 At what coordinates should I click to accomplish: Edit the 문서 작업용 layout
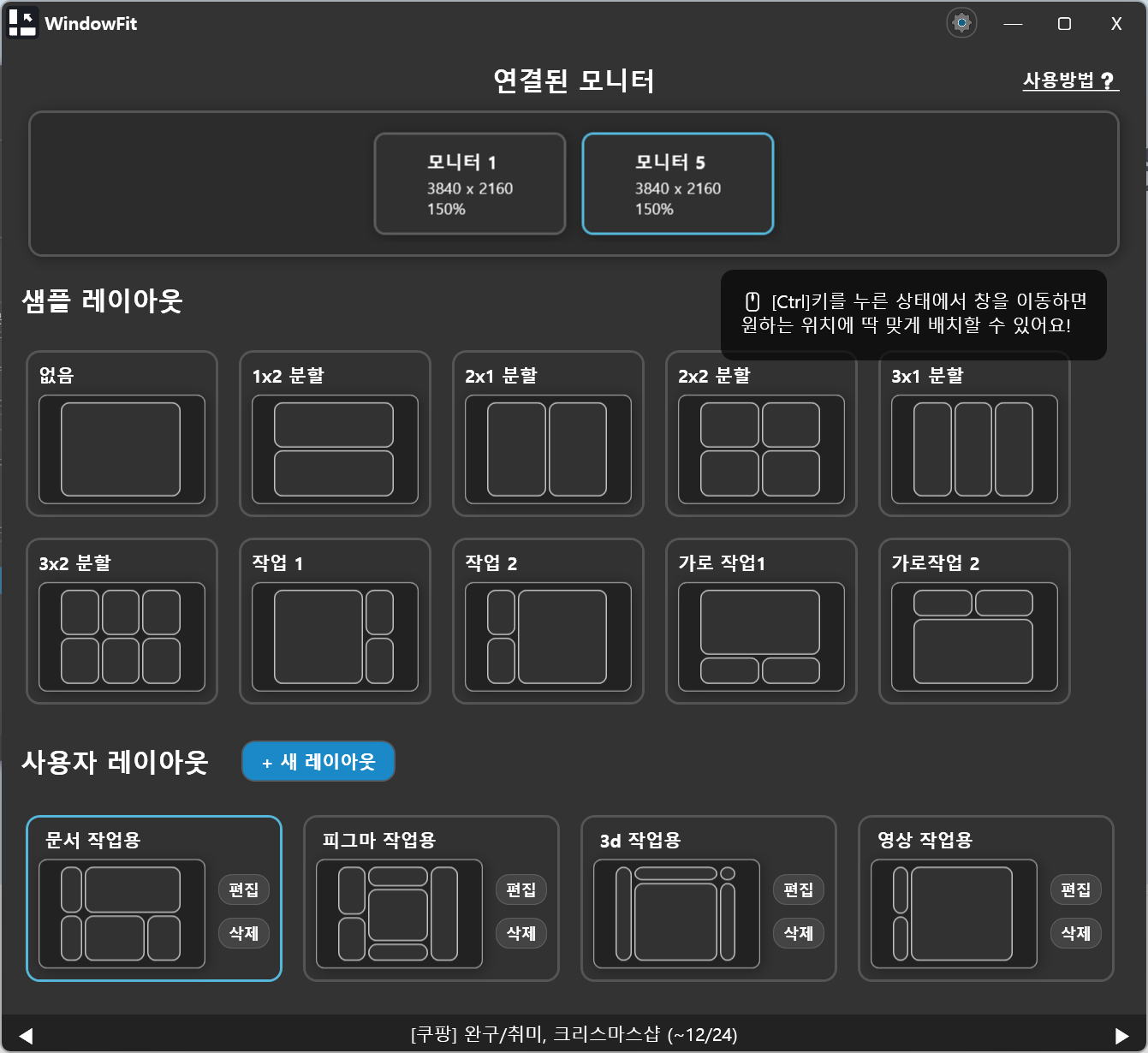coord(243,889)
